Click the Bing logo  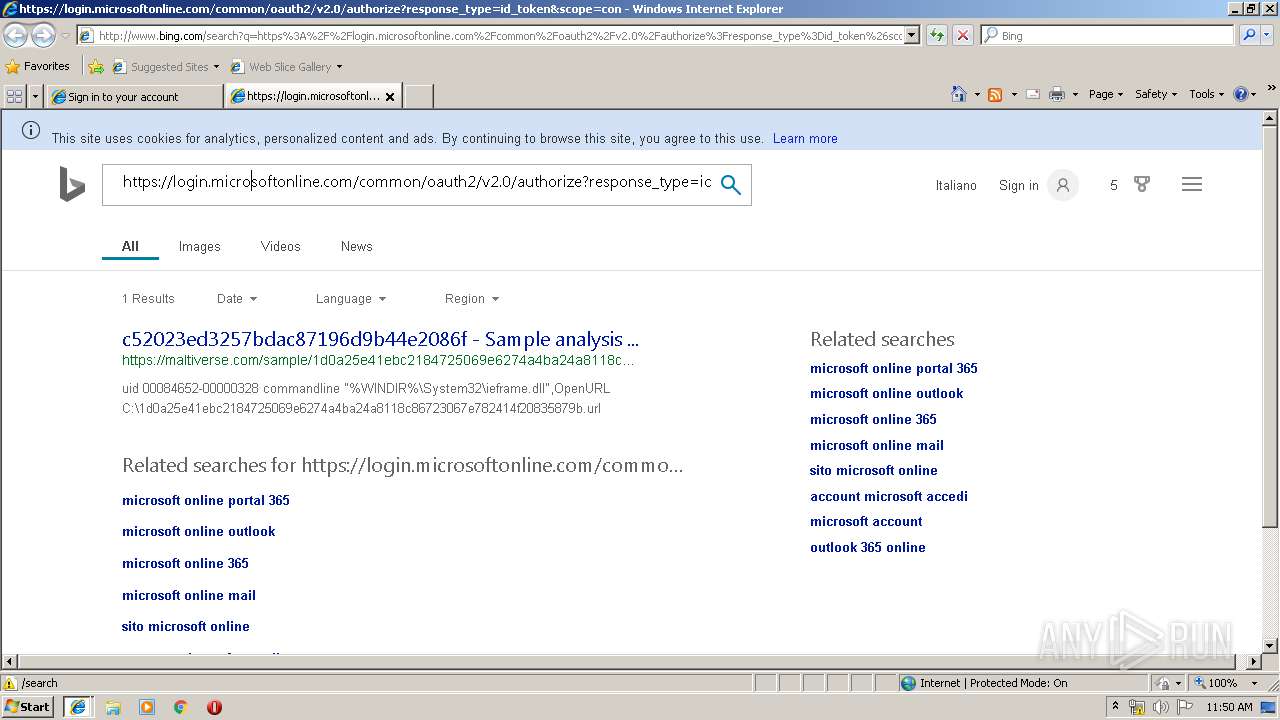72,185
